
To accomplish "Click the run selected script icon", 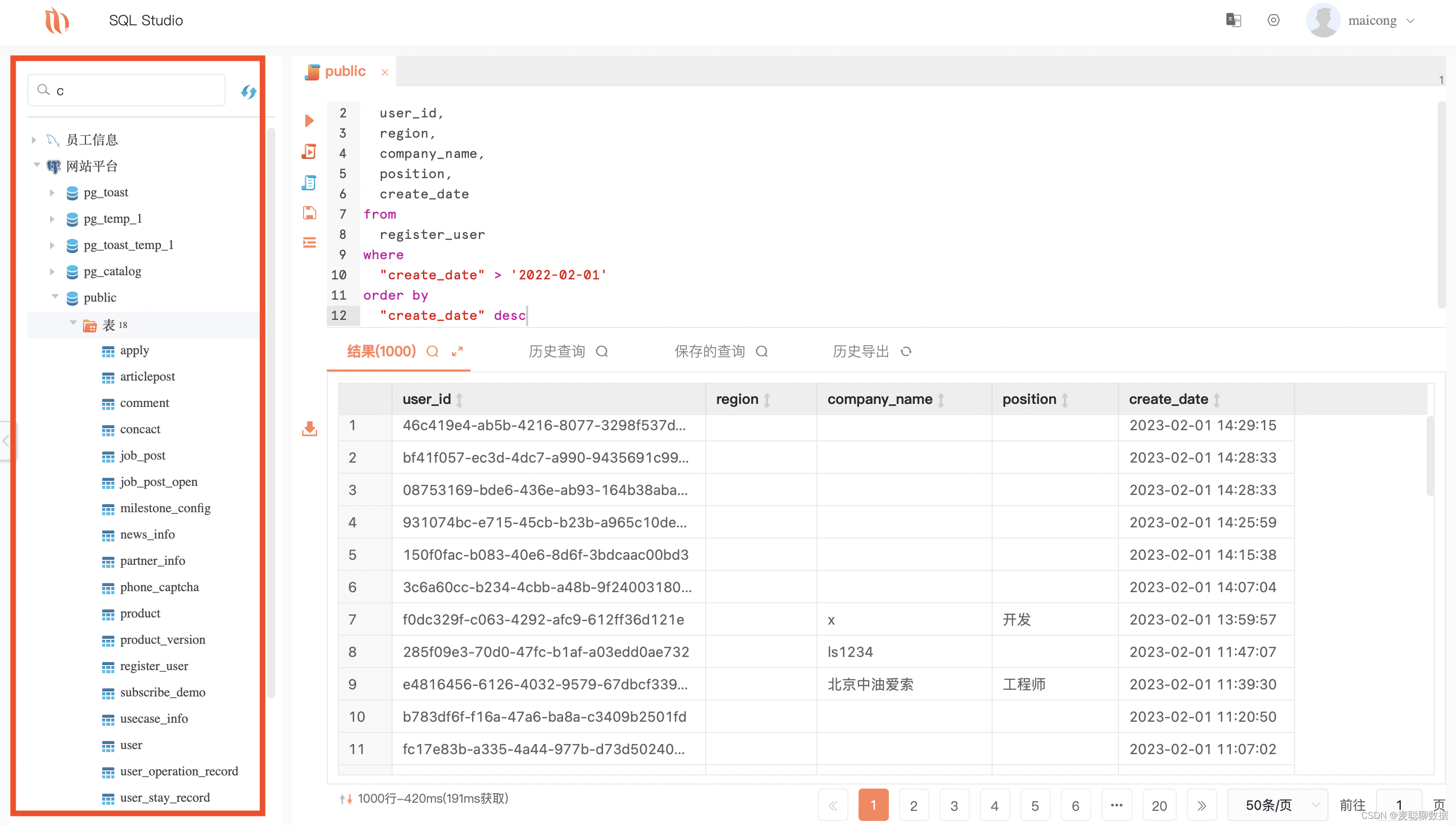I will point(309,151).
